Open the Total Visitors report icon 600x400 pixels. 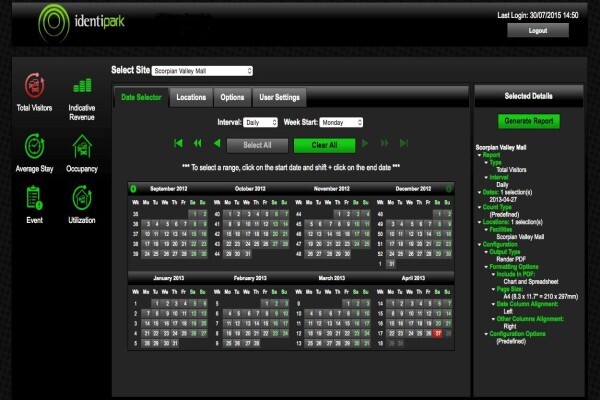coord(34,85)
